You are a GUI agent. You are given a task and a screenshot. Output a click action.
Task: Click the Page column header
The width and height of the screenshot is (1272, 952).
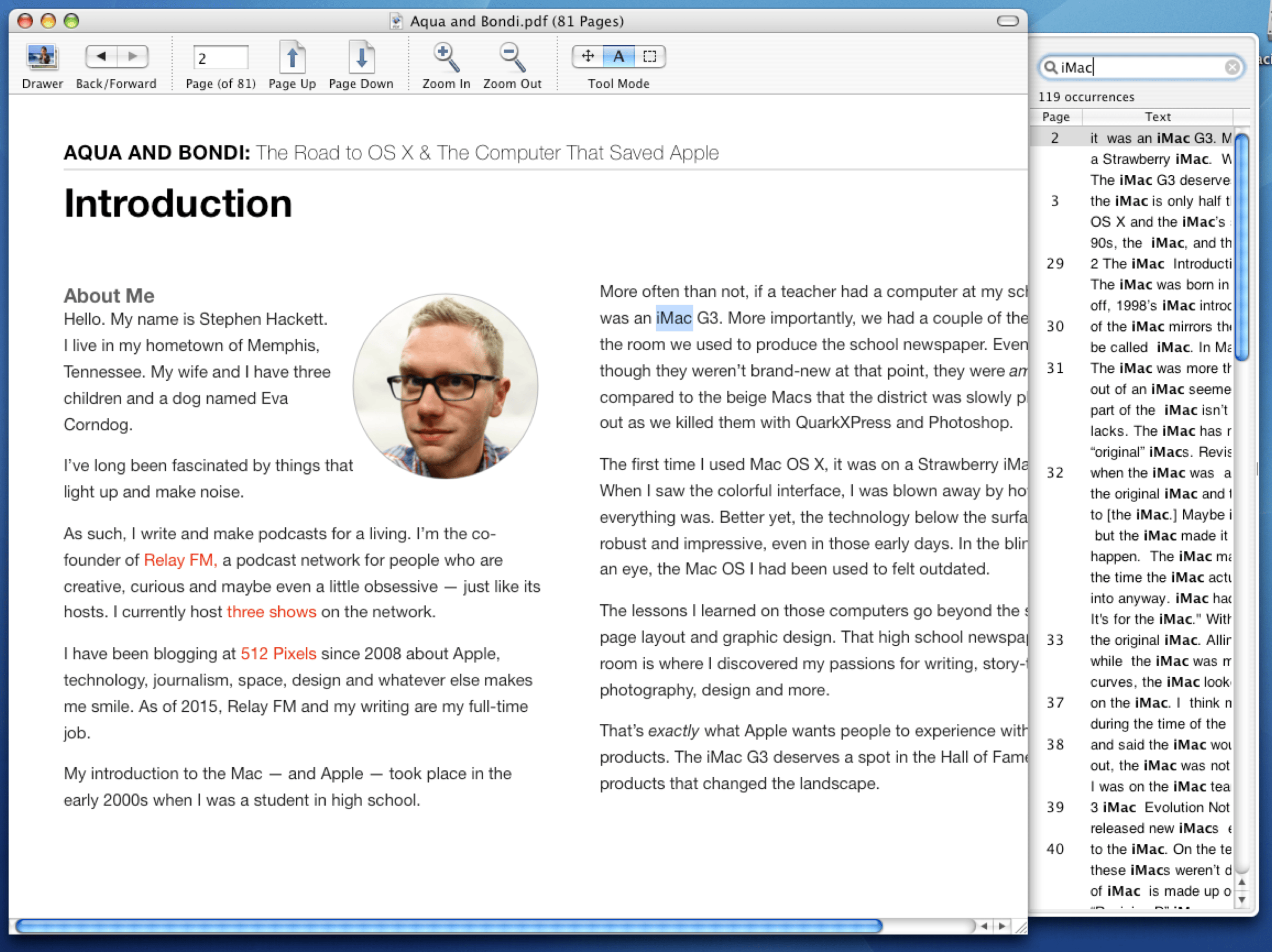coord(1056,117)
